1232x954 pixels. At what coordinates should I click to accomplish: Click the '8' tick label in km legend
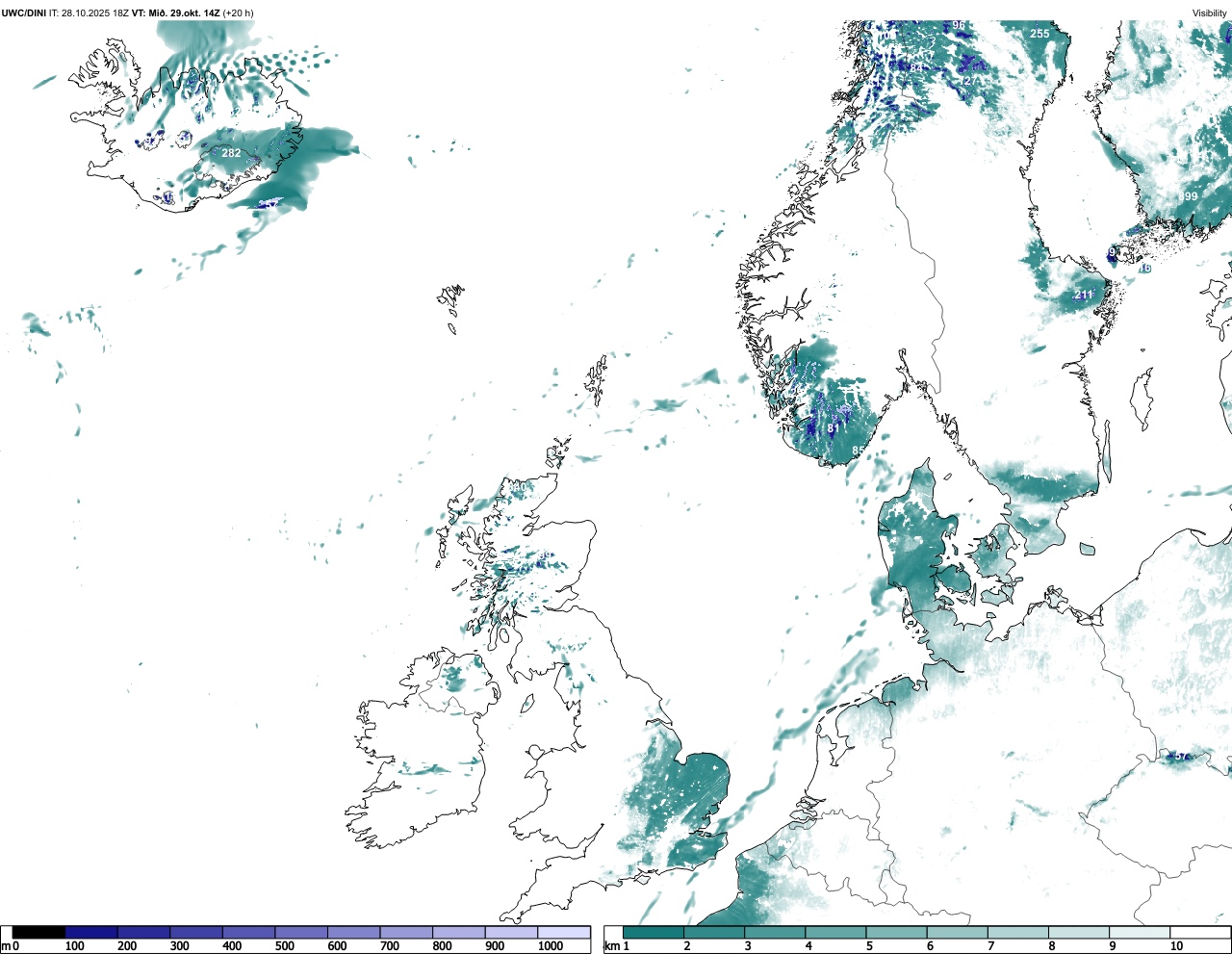(1051, 946)
